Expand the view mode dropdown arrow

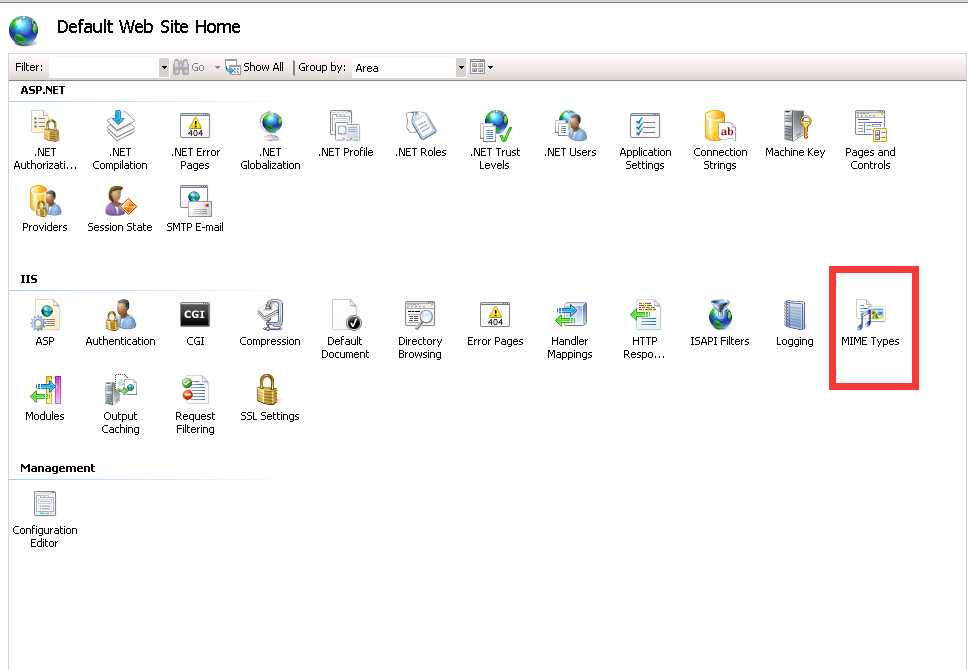pyautogui.click(x=490, y=67)
